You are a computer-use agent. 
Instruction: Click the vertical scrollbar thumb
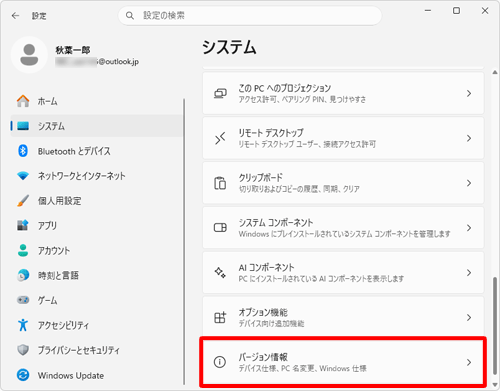(x=495, y=325)
